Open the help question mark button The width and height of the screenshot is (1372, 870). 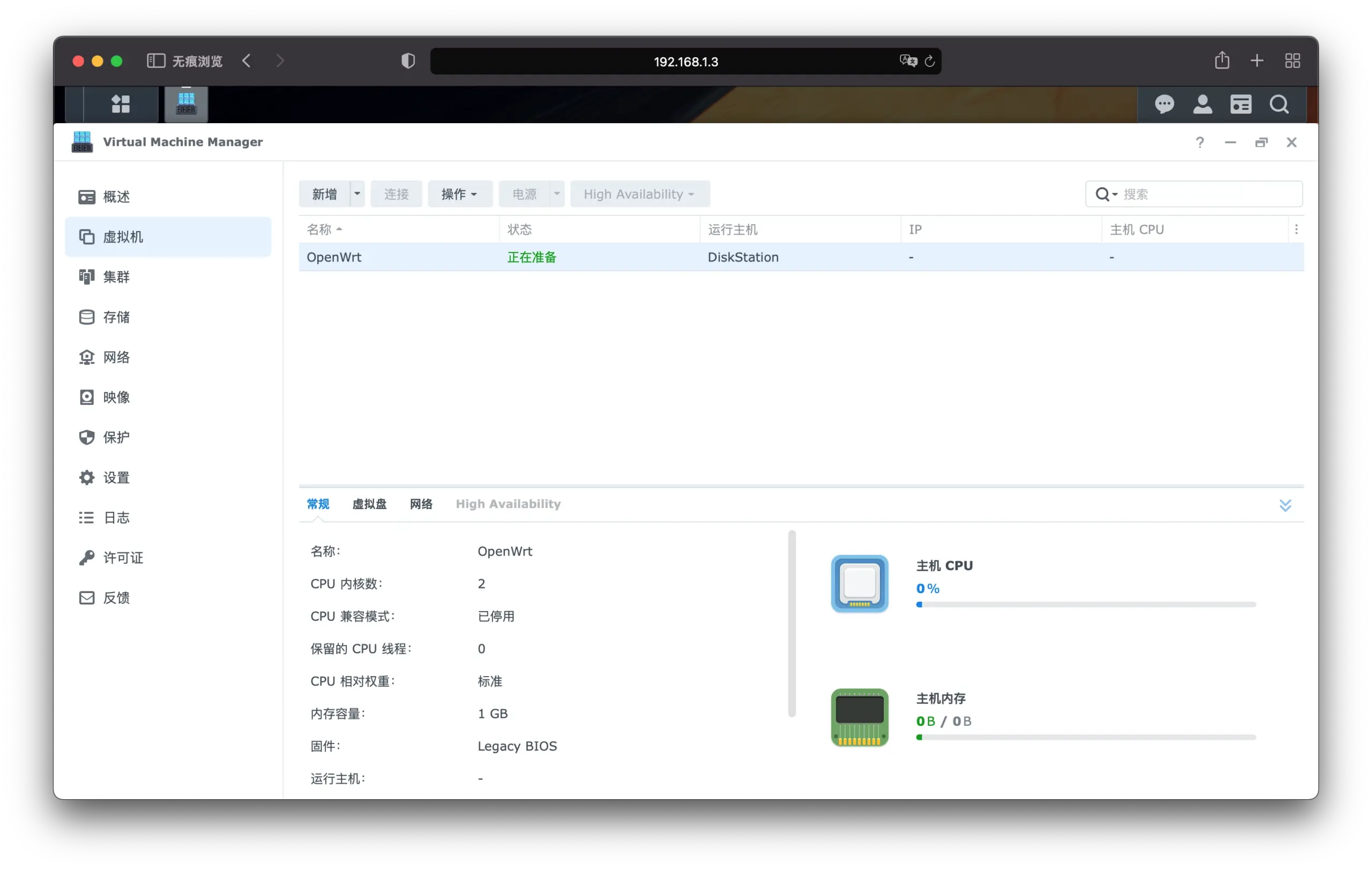pyautogui.click(x=1200, y=142)
